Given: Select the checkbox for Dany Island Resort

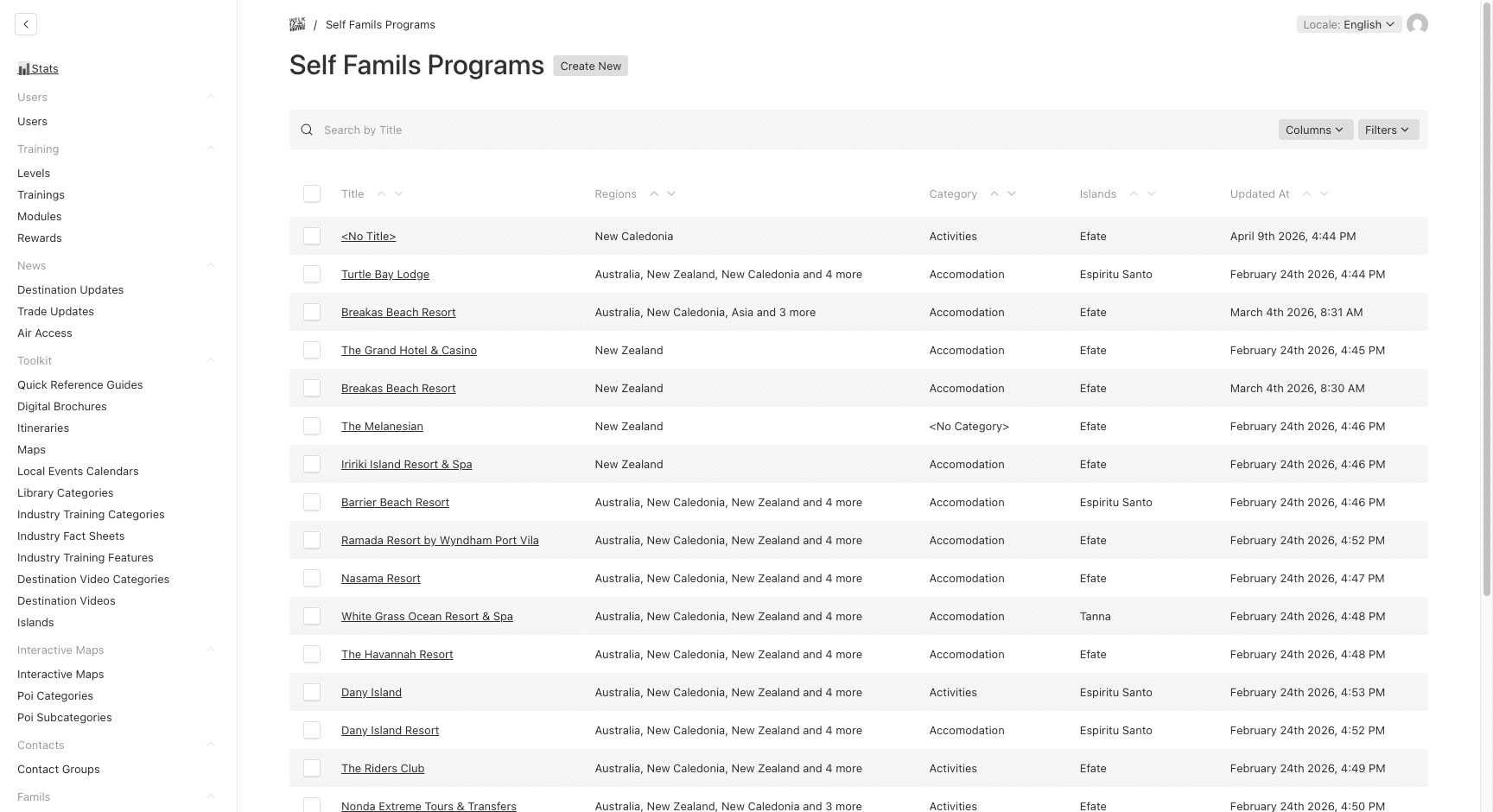Looking at the screenshot, I should pos(312,730).
